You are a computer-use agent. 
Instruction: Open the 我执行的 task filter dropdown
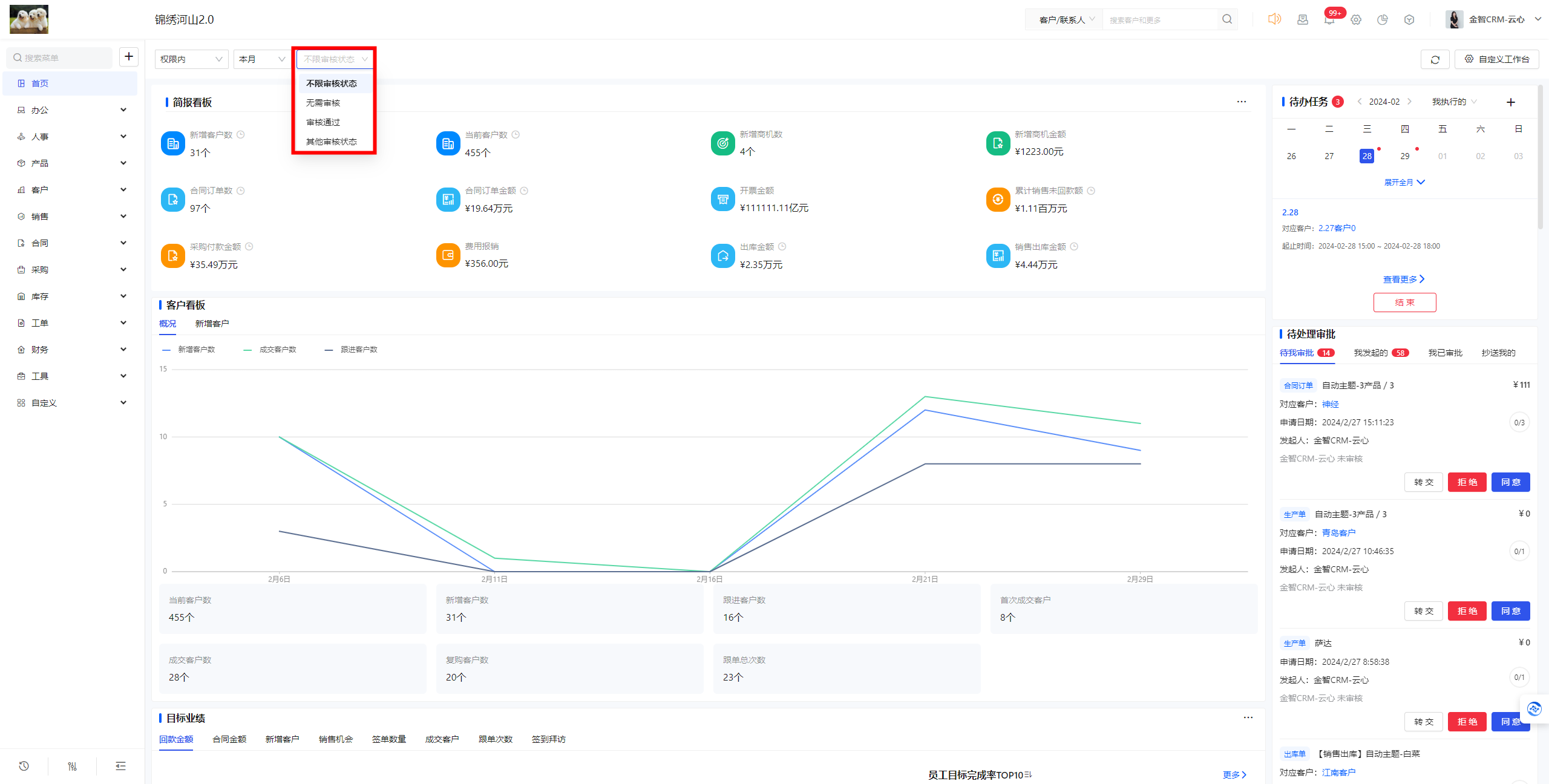point(1455,102)
